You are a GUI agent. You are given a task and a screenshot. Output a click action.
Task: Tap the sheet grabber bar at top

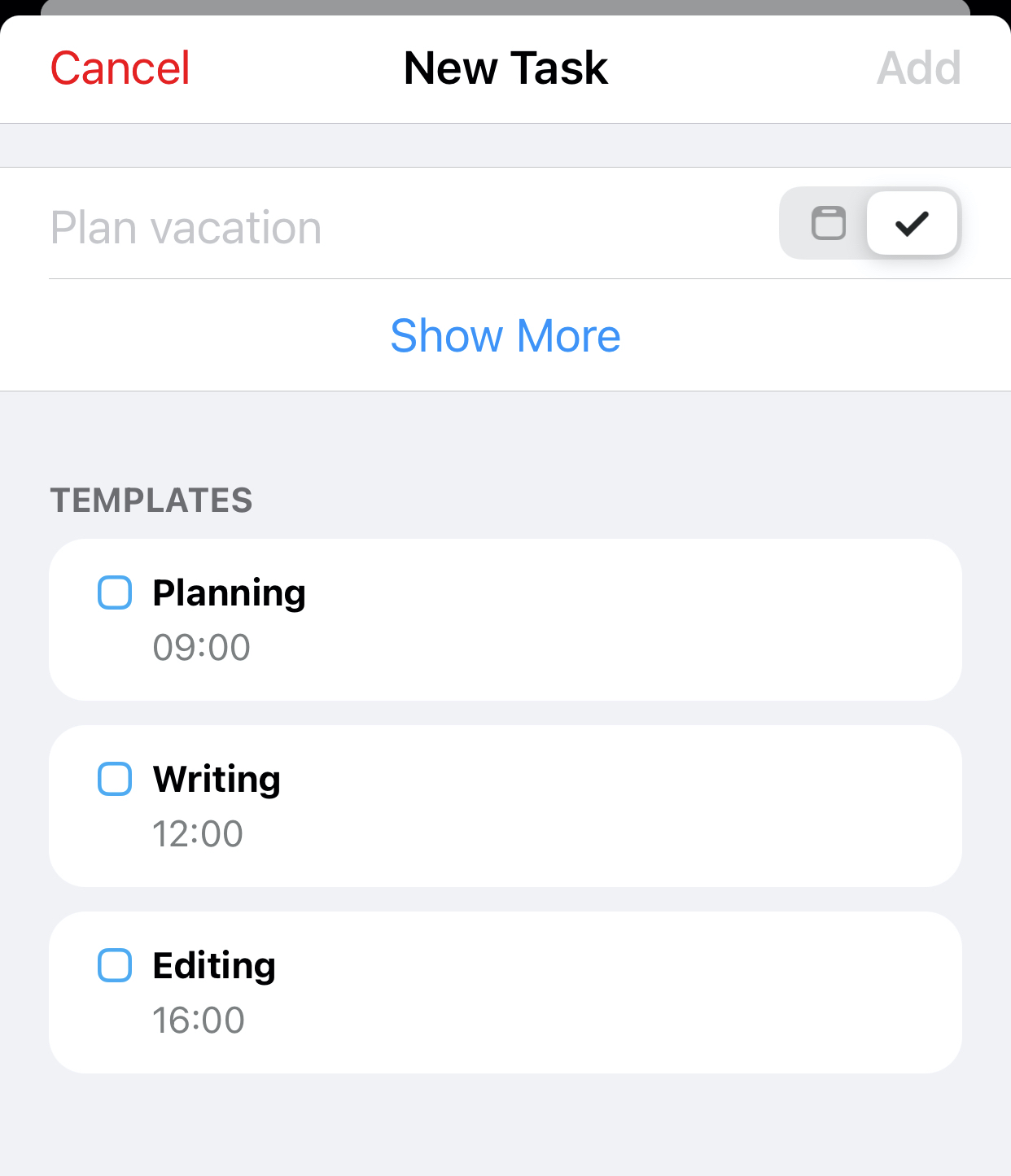(x=505, y=7)
